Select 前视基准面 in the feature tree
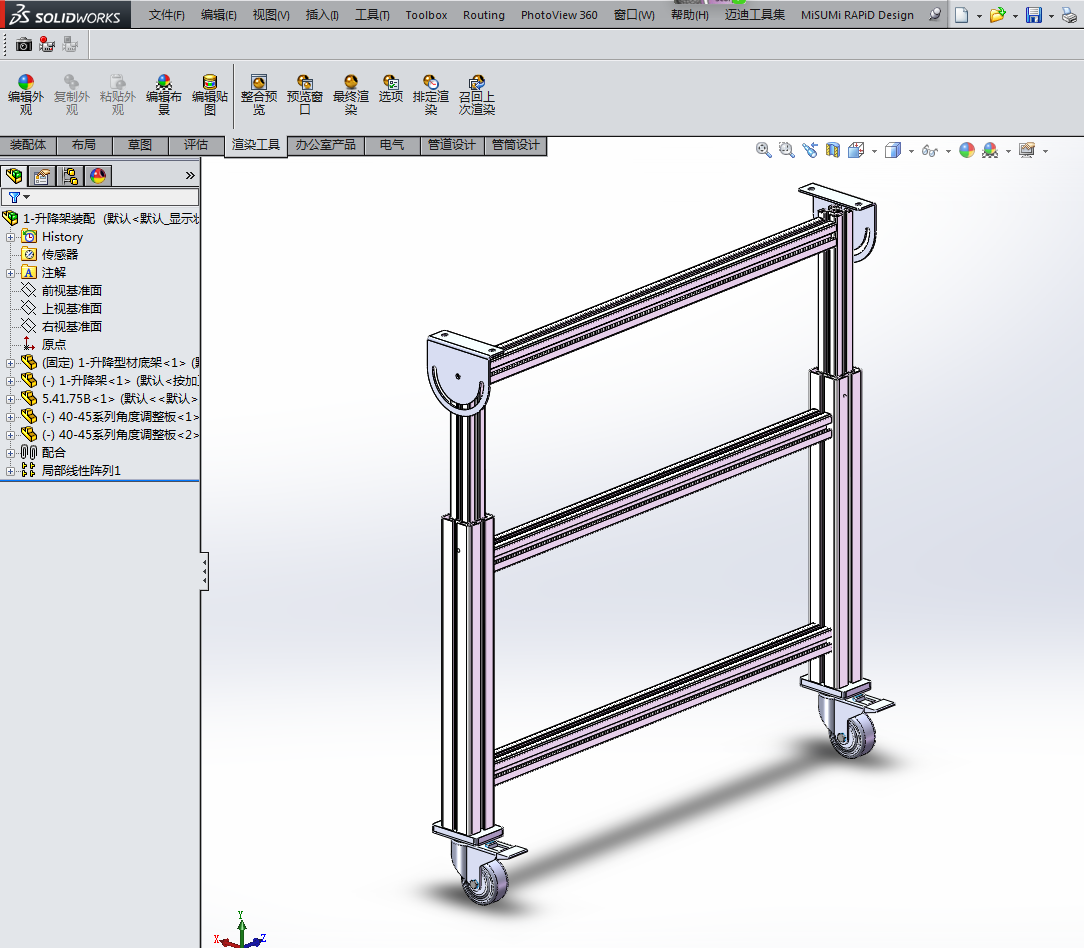 tap(71, 291)
